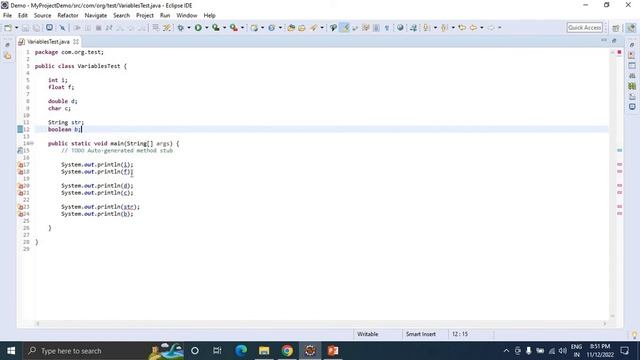Viewport: 640px width, 360px height.
Task: Click the taskbar search box
Action: pyautogui.click(x=103, y=351)
